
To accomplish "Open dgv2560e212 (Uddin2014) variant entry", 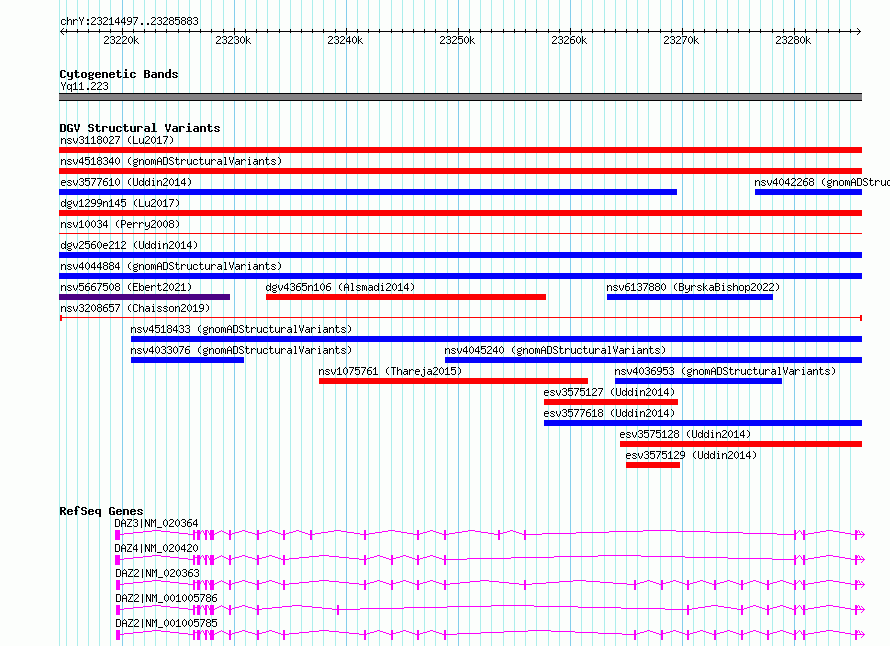I will pos(129,245).
